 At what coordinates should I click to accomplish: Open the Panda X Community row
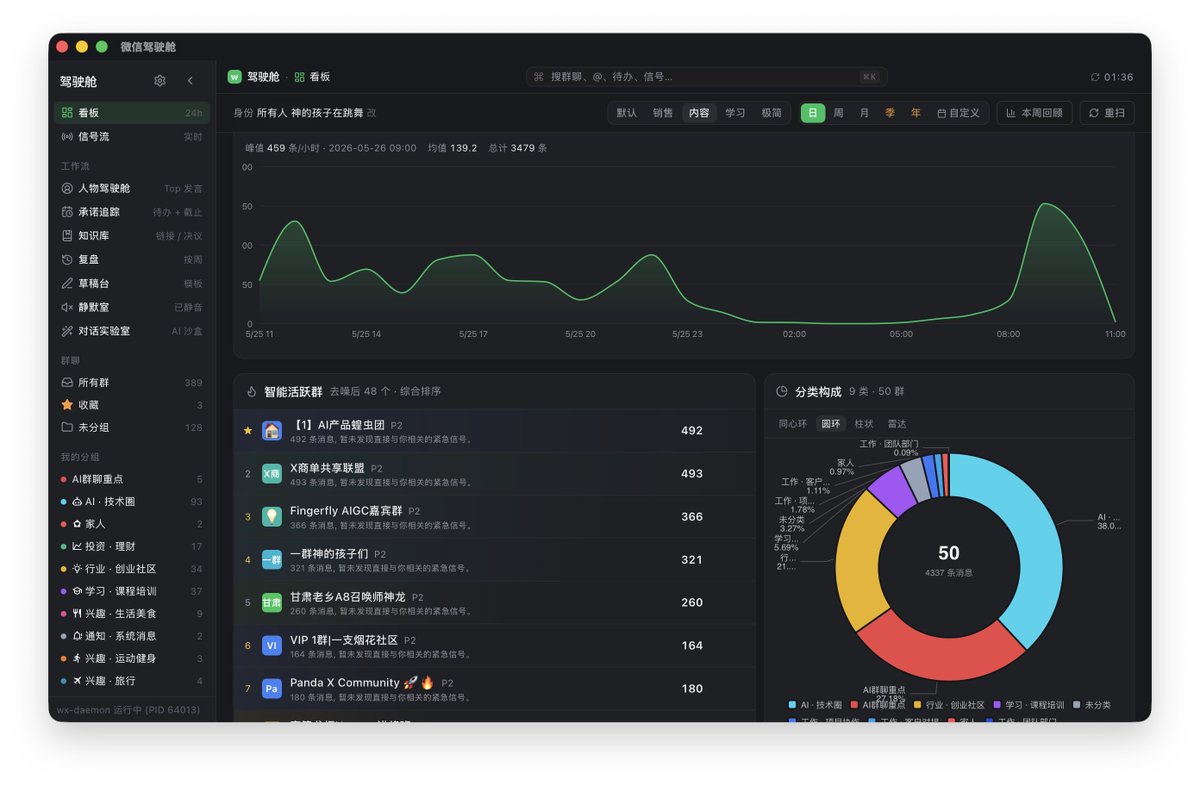pyautogui.click(x=494, y=689)
